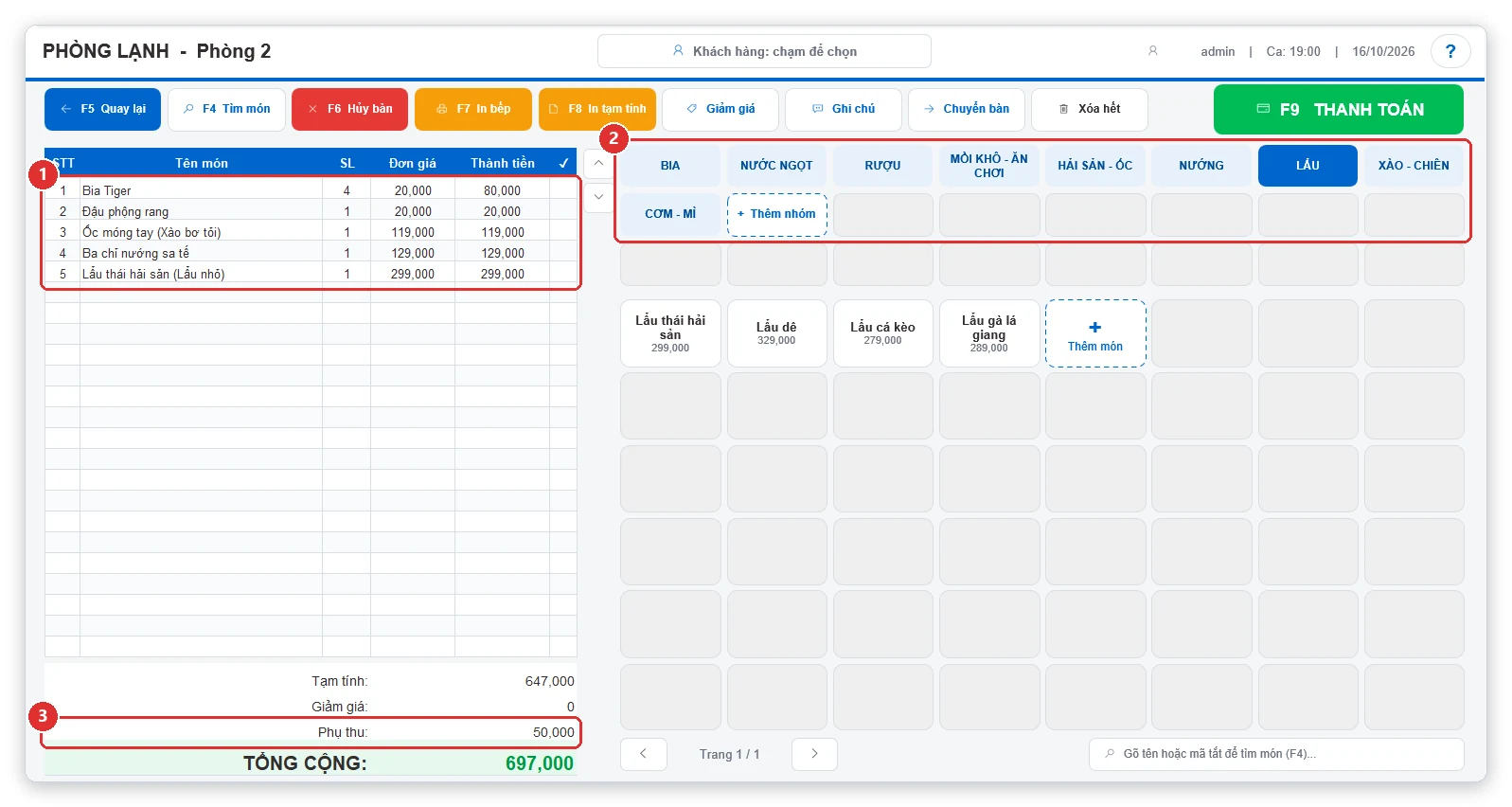Viewport: 1512px width, 807px height.
Task: Print bill with F8 In tạm tính
Action: click(596, 109)
